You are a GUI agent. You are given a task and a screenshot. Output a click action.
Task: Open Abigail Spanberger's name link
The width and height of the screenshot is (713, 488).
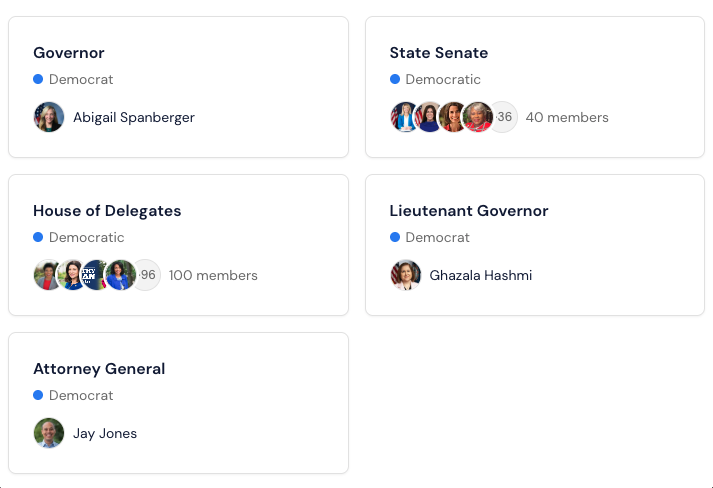point(133,117)
